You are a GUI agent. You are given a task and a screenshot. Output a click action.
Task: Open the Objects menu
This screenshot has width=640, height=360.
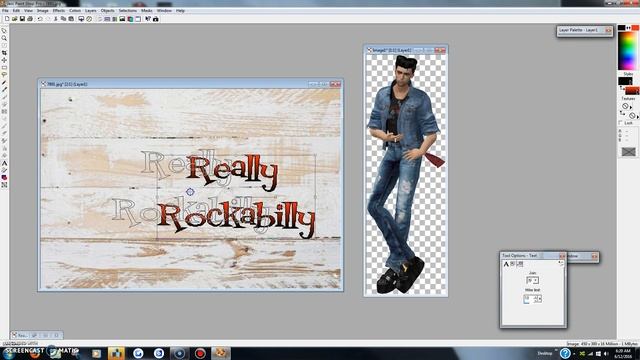(x=107, y=11)
